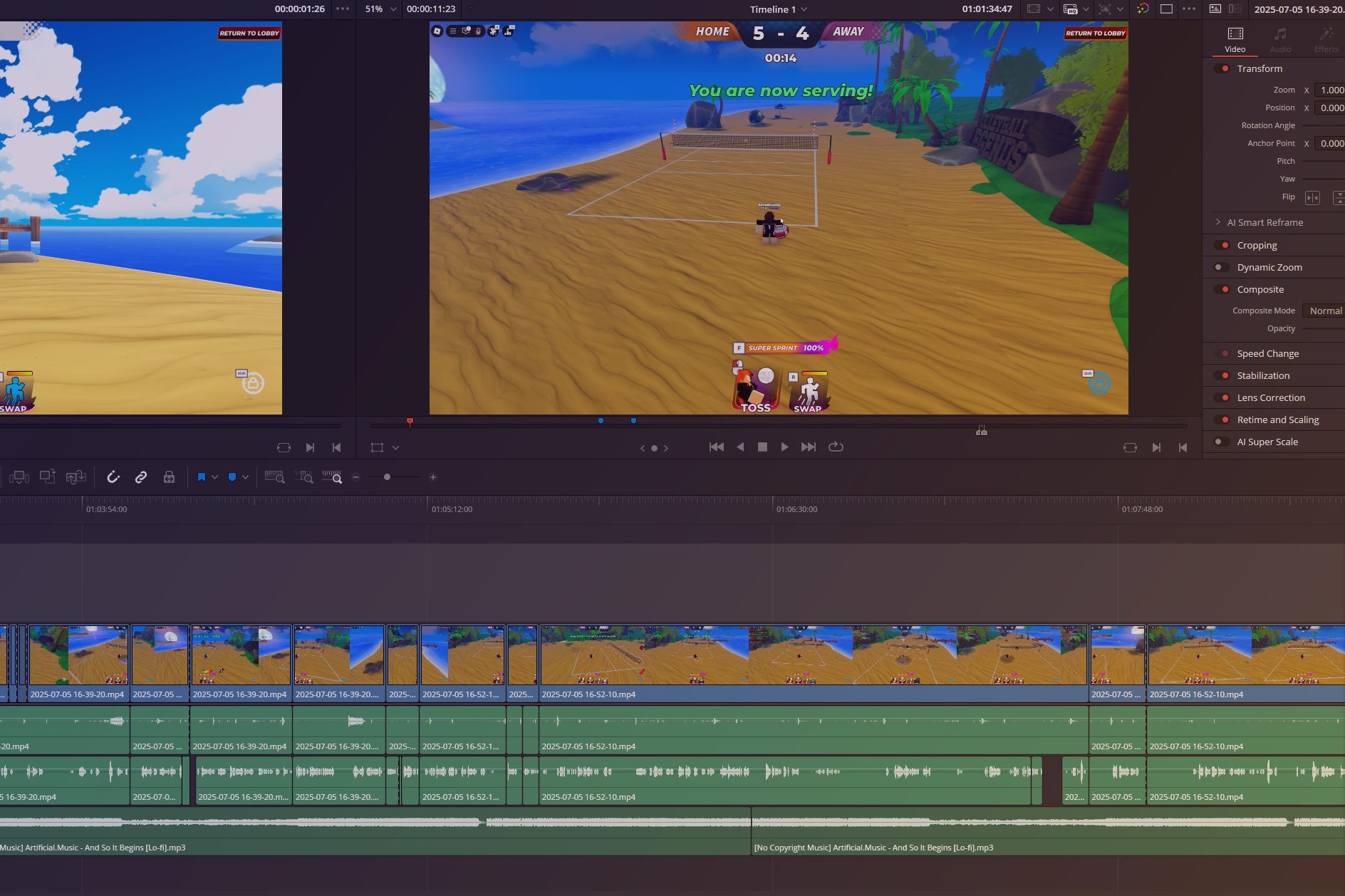Toggle Cropping section enable switch

click(1222, 245)
